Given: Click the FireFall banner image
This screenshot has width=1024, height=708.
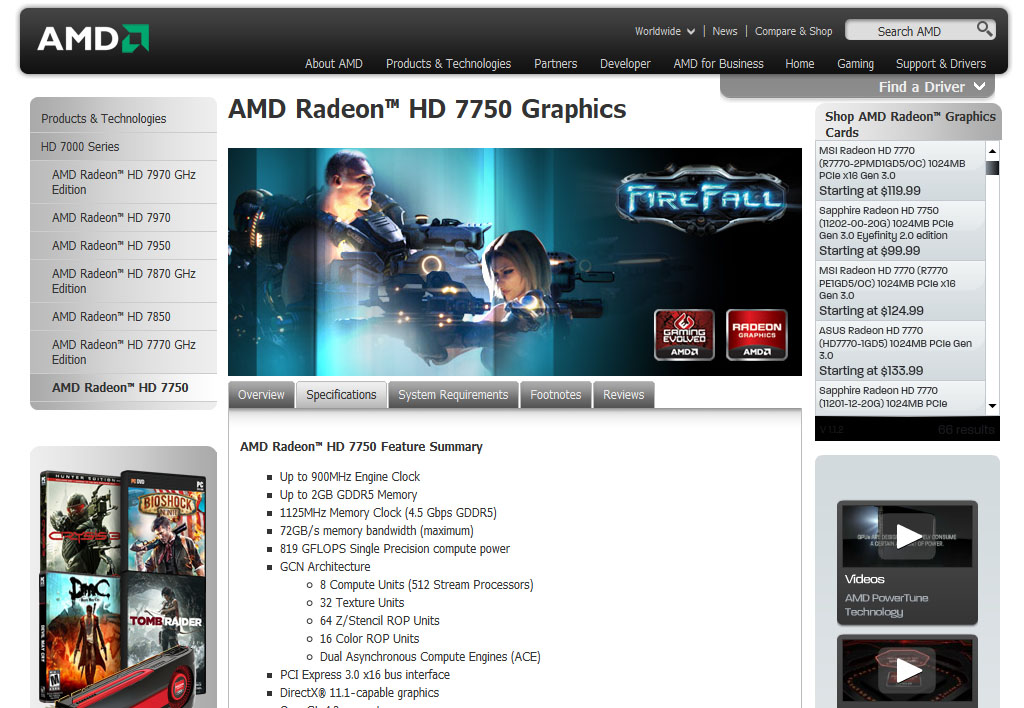Looking at the screenshot, I should click(x=515, y=262).
